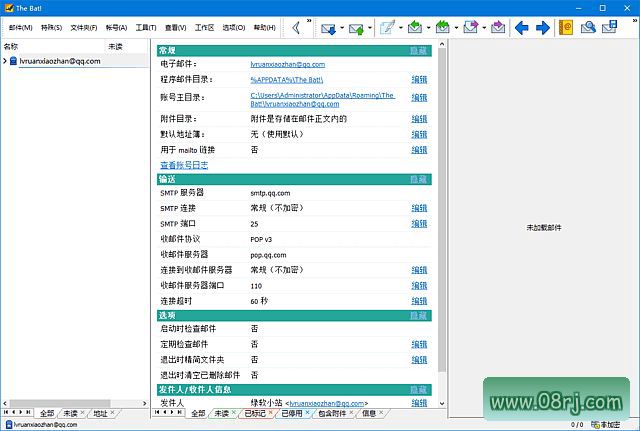Open the 特殊(S) menu

(51, 28)
